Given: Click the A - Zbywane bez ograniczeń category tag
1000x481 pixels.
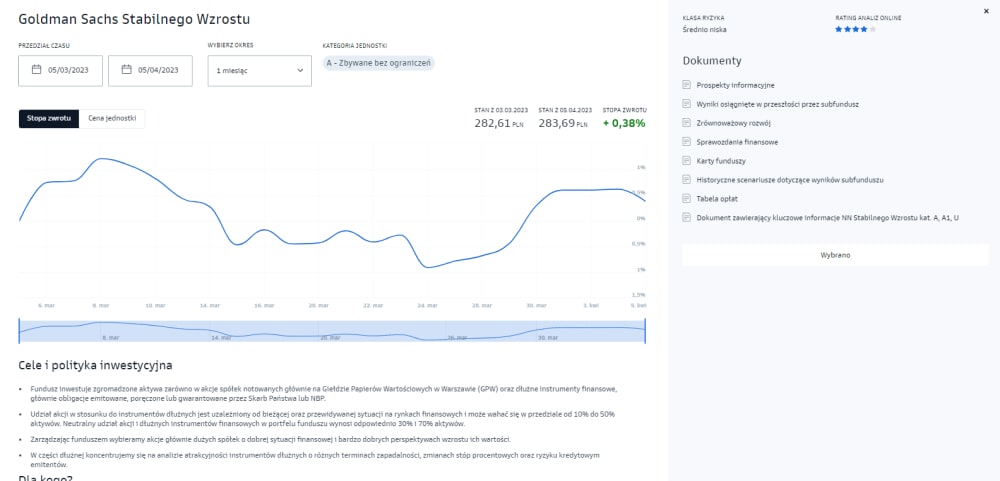Looking at the screenshot, I should tap(379, 63).
